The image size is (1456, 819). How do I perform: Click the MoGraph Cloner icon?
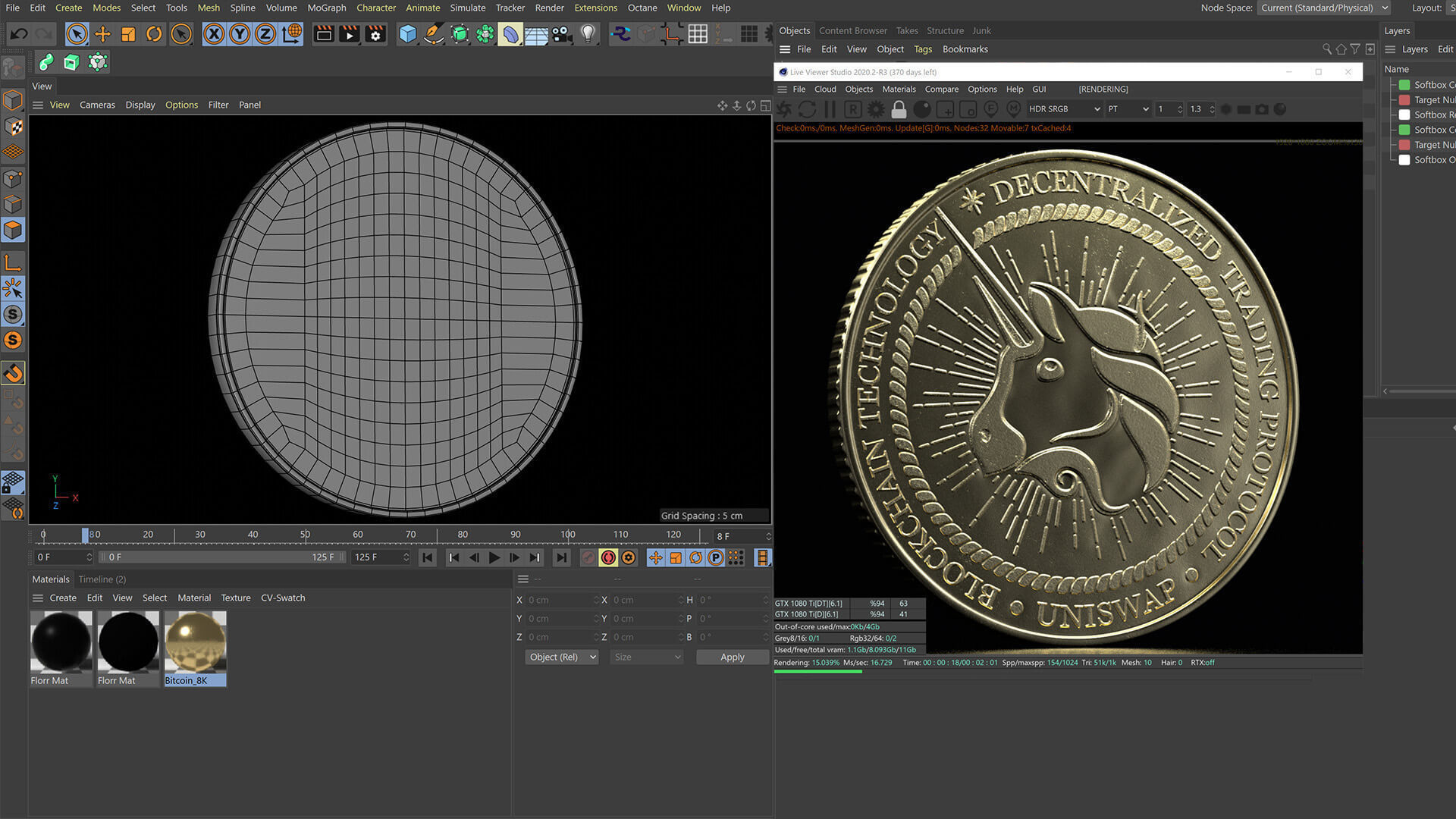click(485, 34)
